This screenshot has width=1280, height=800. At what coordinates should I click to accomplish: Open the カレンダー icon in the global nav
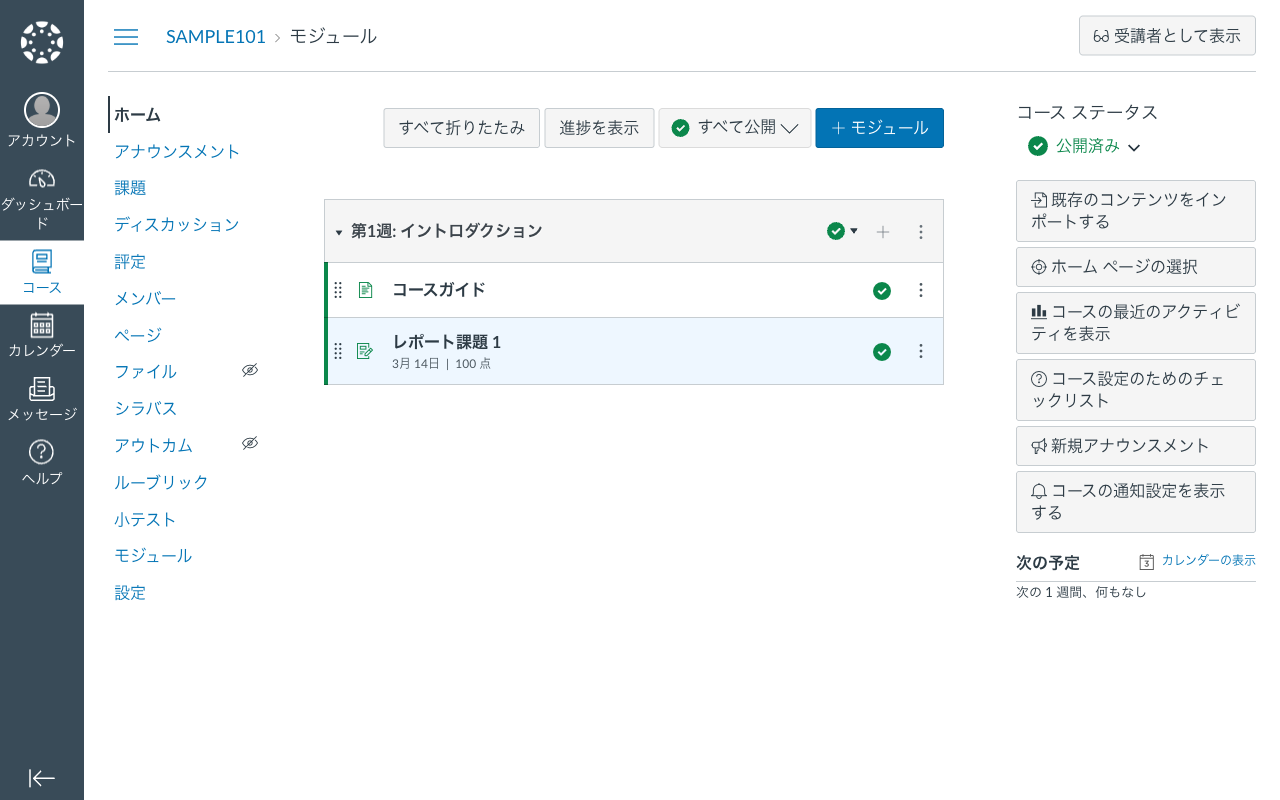point(41,325)
